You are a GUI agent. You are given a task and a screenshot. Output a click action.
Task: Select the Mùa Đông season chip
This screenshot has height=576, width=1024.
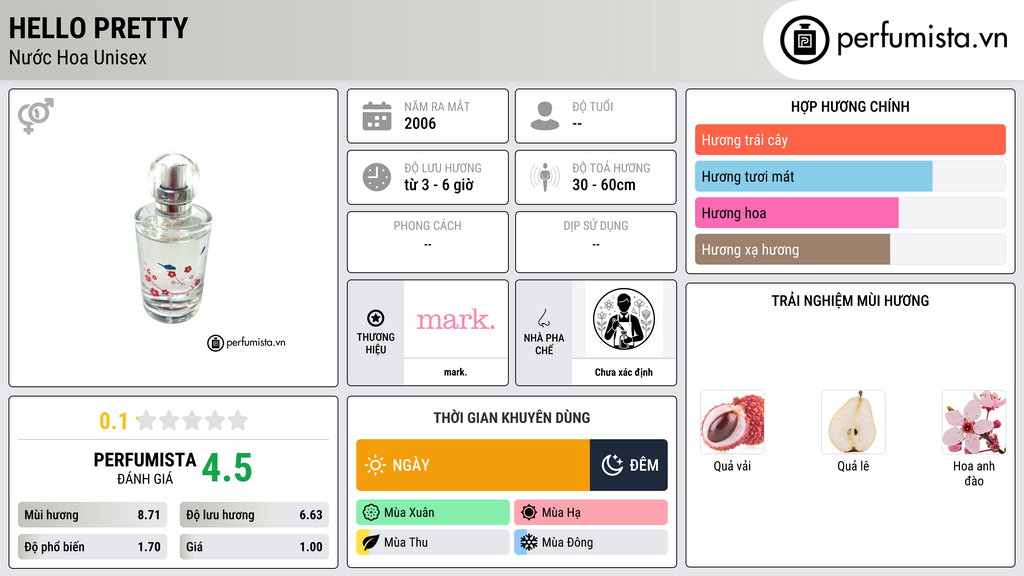[591, 542]
